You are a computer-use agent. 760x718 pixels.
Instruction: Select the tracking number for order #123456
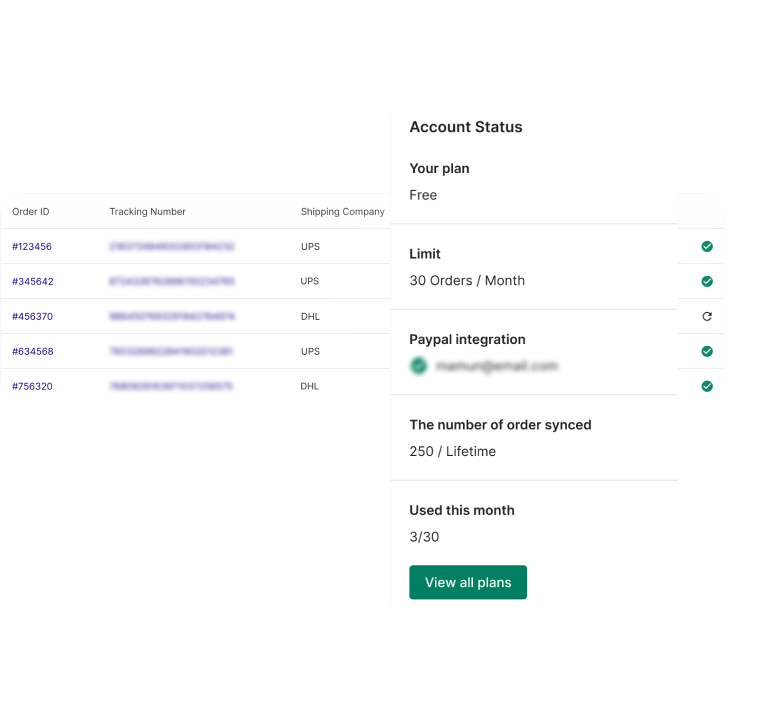click(x=172, y=246)
